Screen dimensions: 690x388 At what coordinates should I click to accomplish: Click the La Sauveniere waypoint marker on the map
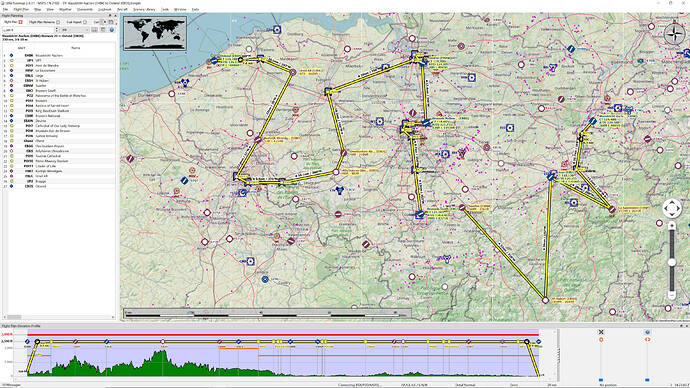point(612,210)
